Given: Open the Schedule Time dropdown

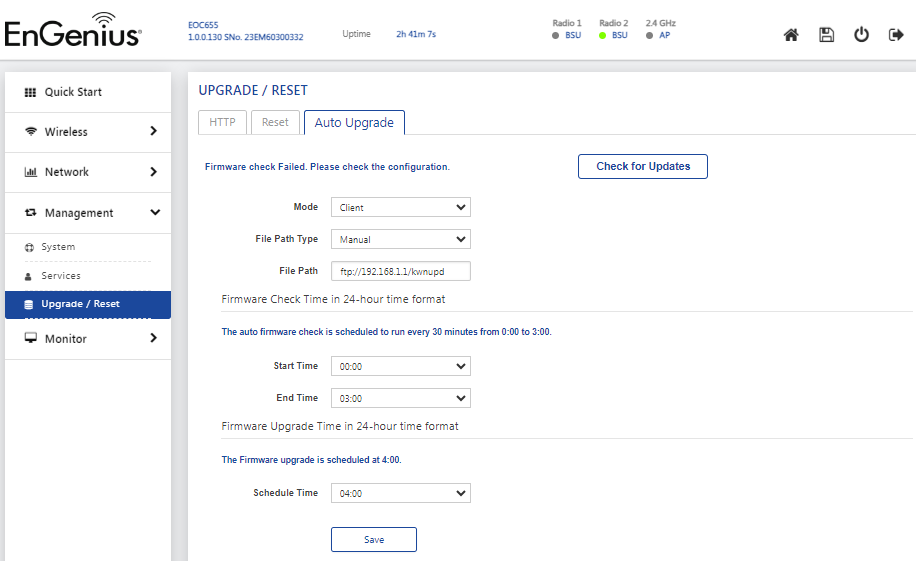Looking at the screenshot, I should point(401,493).
